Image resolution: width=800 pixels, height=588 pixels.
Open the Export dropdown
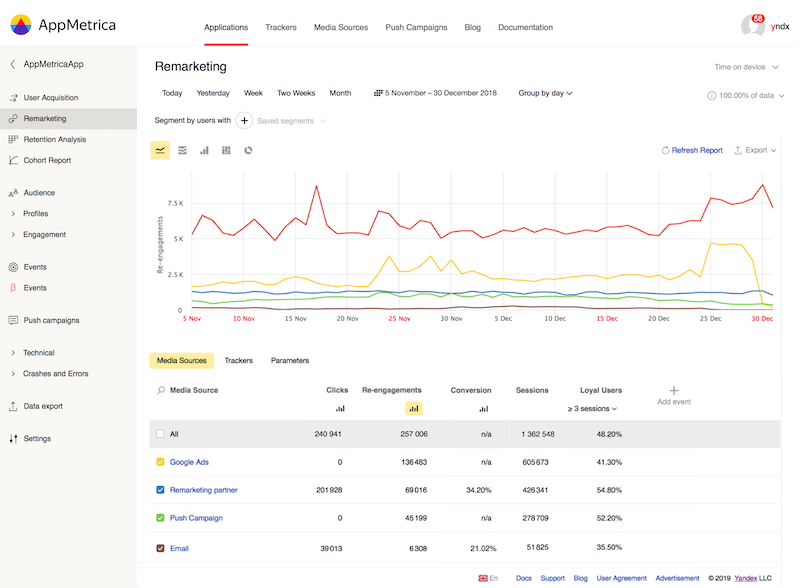tap(755, 150)
